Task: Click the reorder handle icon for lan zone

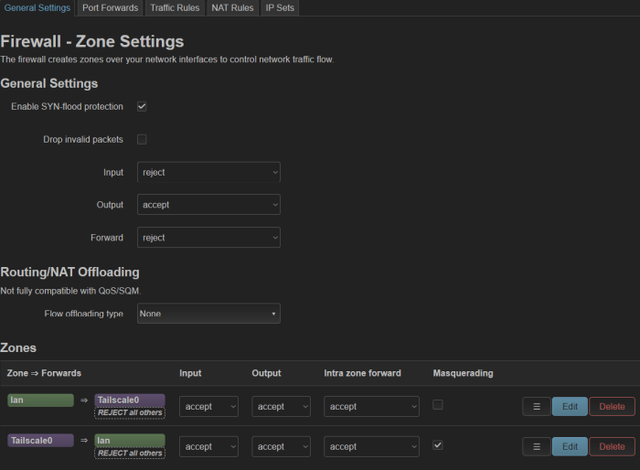Action: click(x=536, y=406)
